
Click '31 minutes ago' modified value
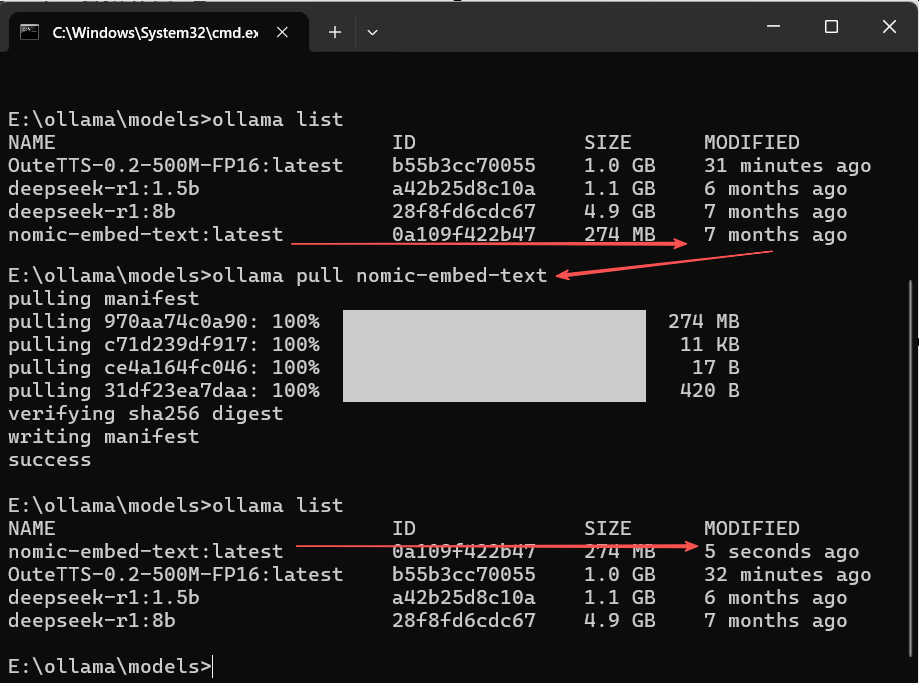click(x=788, y=166)
